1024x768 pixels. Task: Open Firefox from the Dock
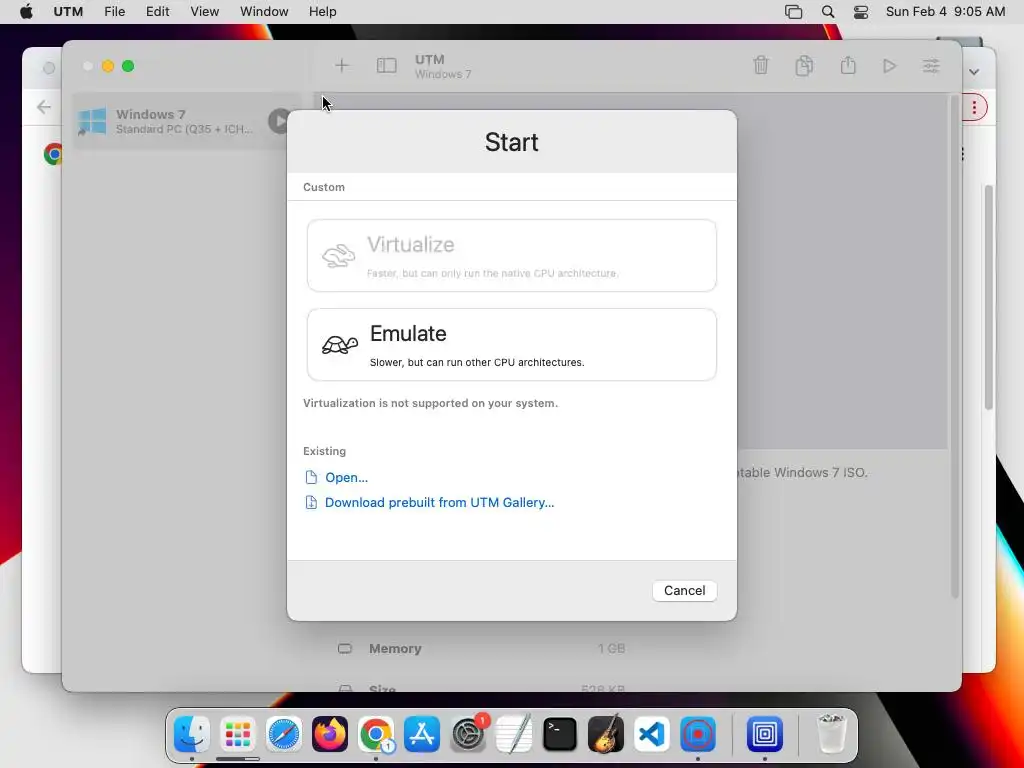point(330,734)
